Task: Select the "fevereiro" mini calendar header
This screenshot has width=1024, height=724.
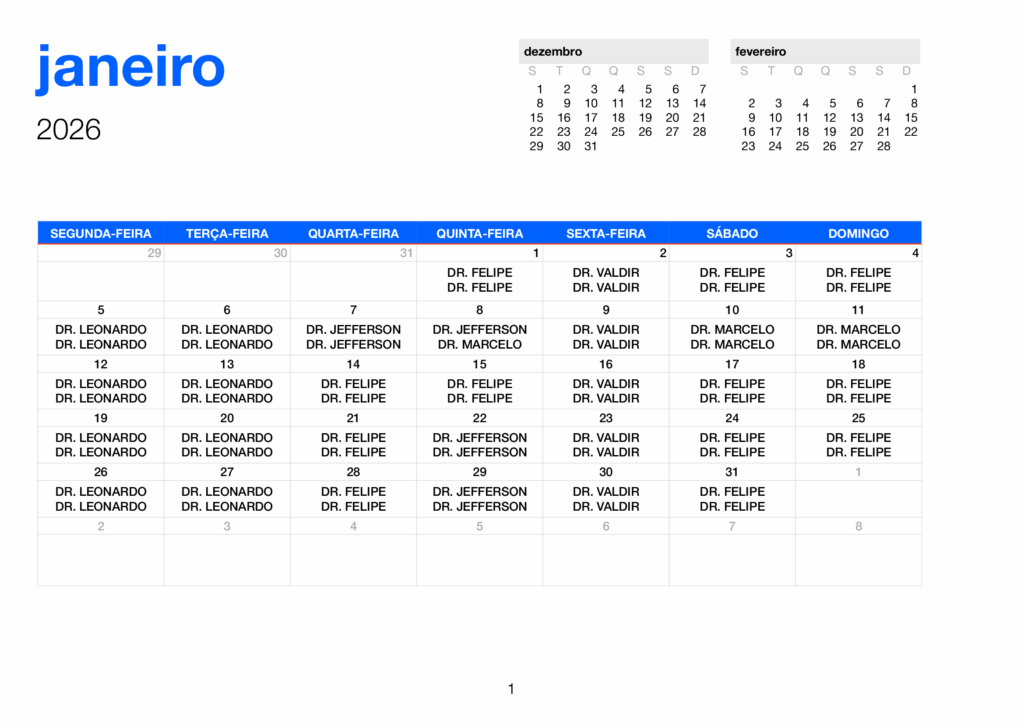Action: click(761, 51)
